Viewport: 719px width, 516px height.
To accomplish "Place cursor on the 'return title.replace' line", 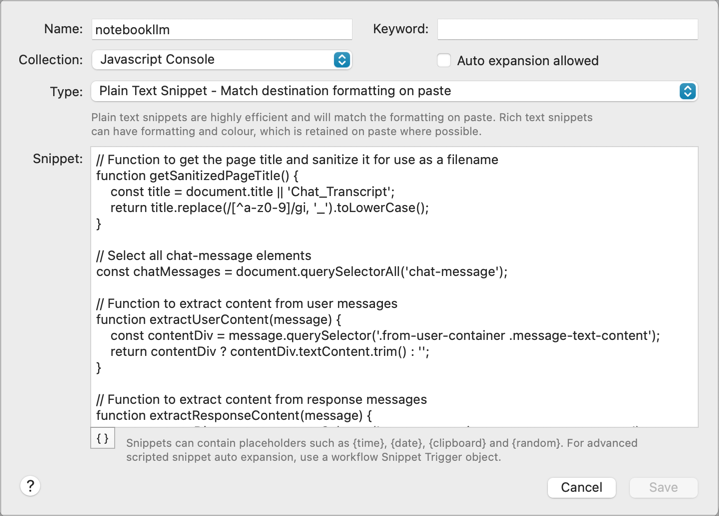I will click(x=270, y=208).
